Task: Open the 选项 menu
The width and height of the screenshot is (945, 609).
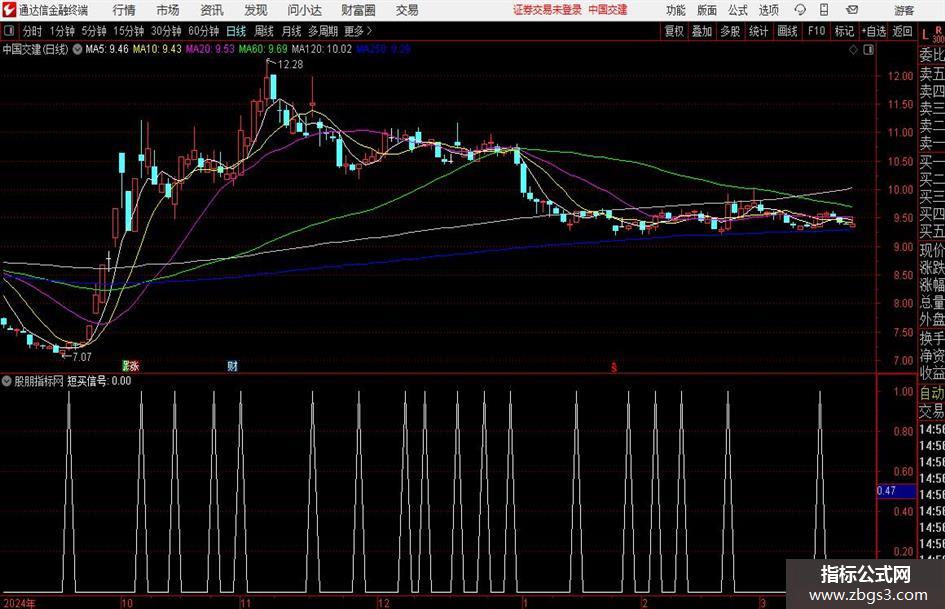Action: pos(768,10)
